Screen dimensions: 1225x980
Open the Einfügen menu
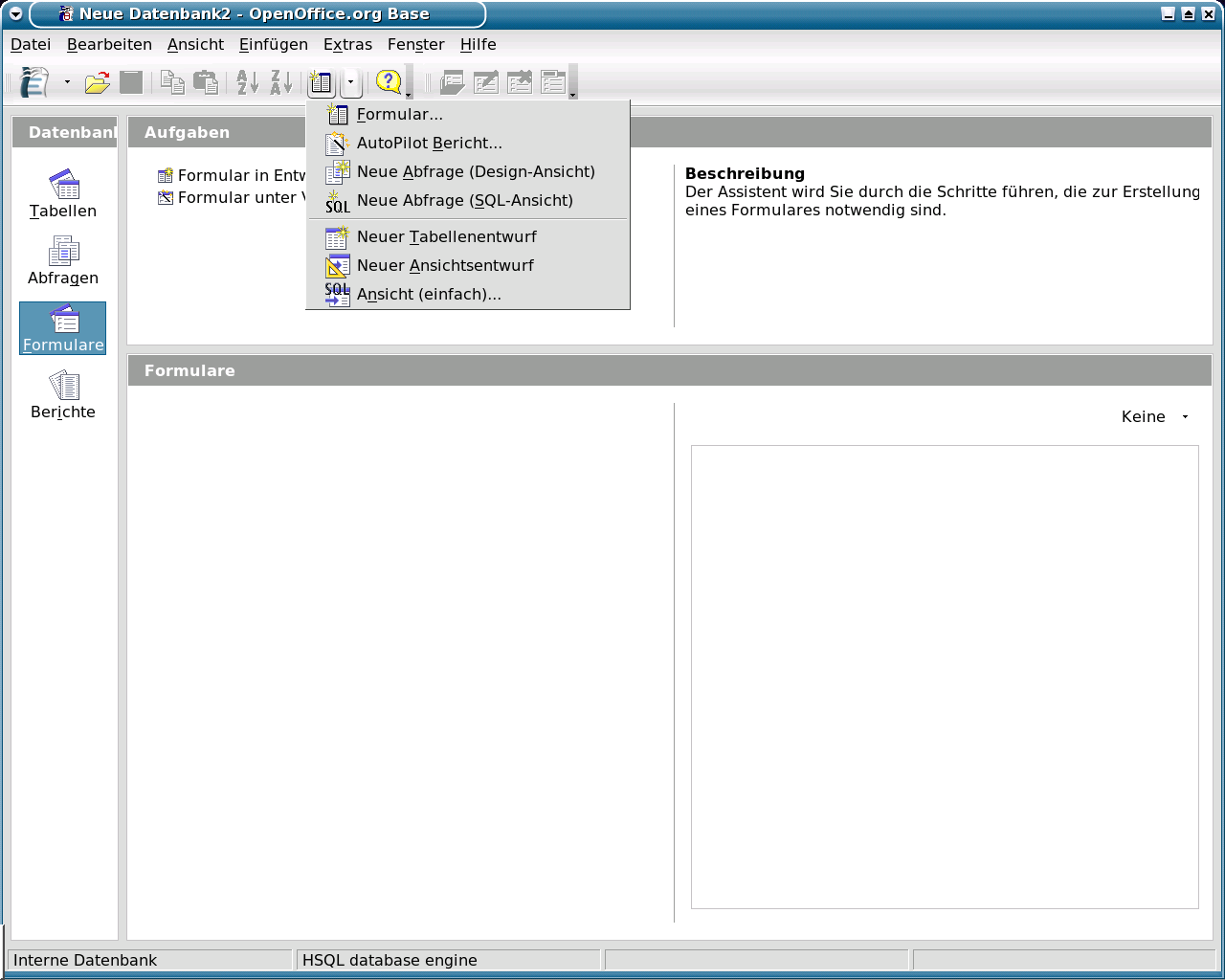(x=274, y=44)
